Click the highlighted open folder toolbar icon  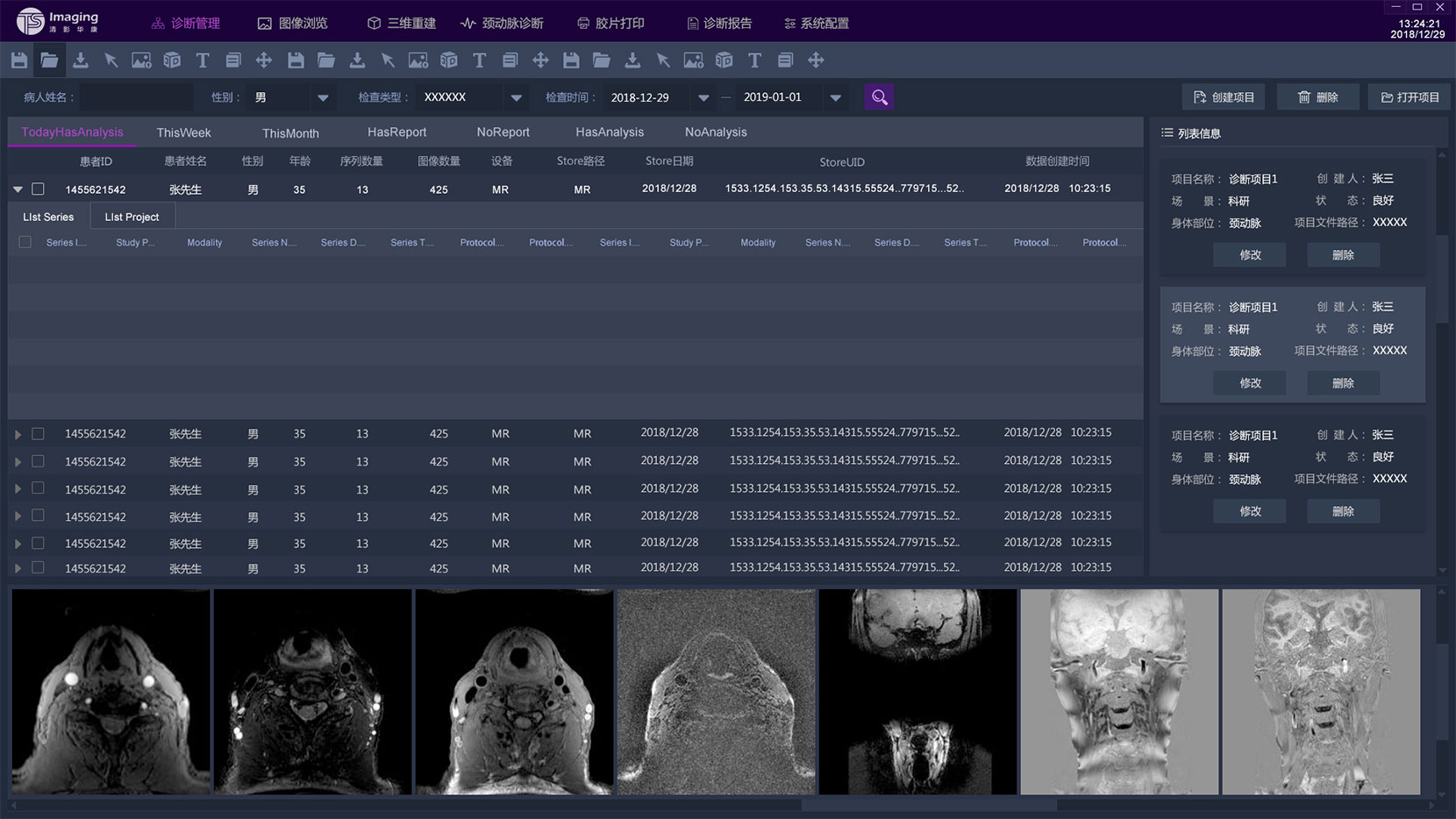tap(49, 61)
